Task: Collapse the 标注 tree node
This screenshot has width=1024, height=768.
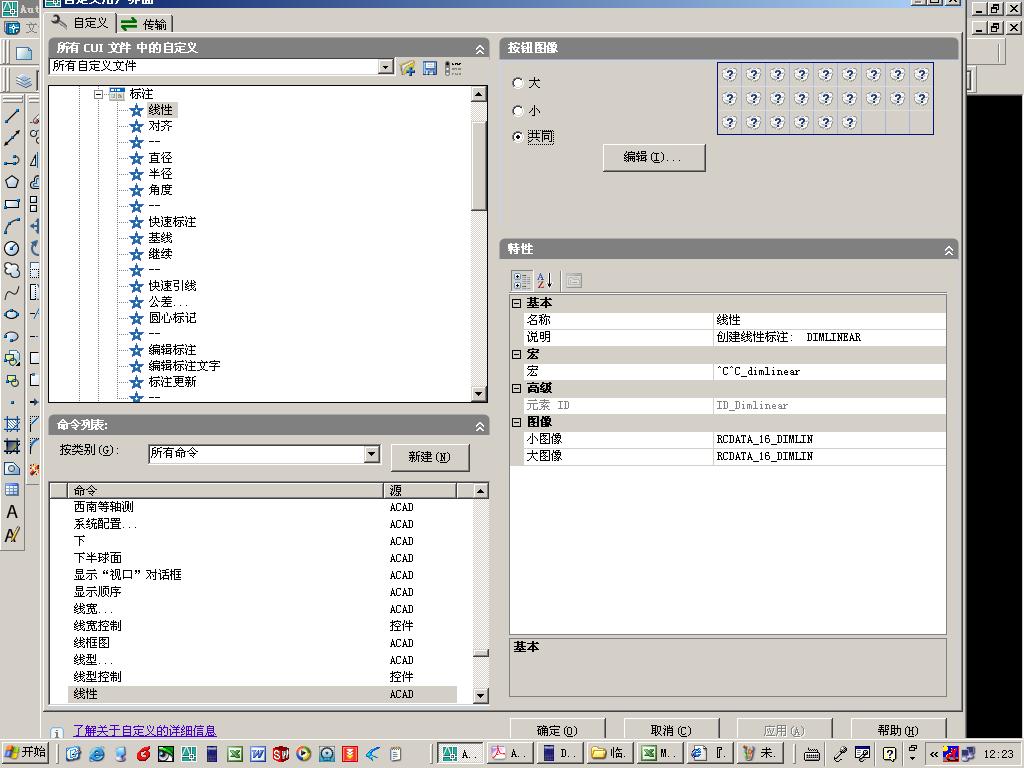Action: click(x=99, y=94)
